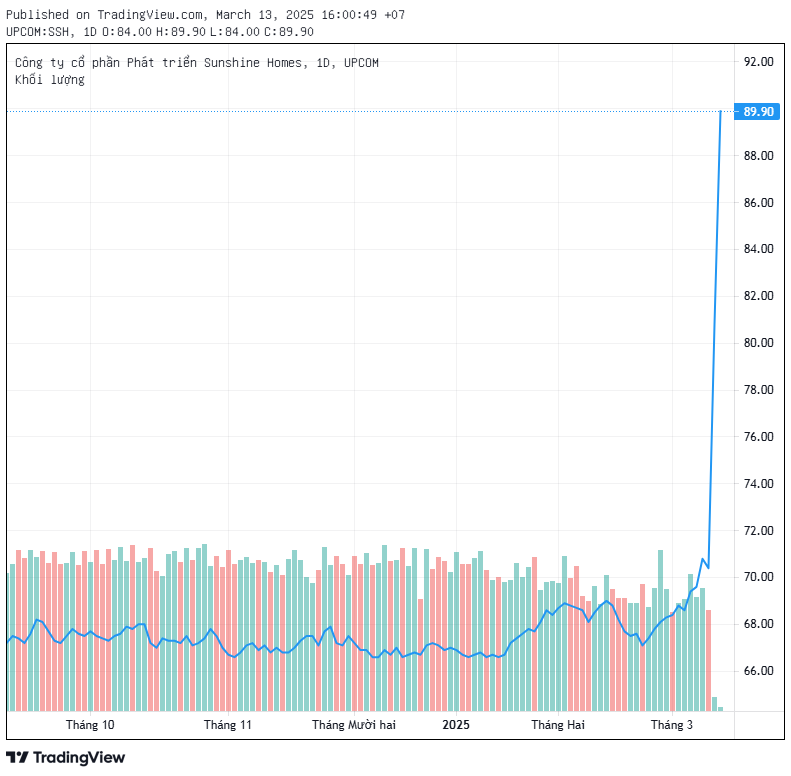Click the Tháng 10 date label

coord(90,725)
